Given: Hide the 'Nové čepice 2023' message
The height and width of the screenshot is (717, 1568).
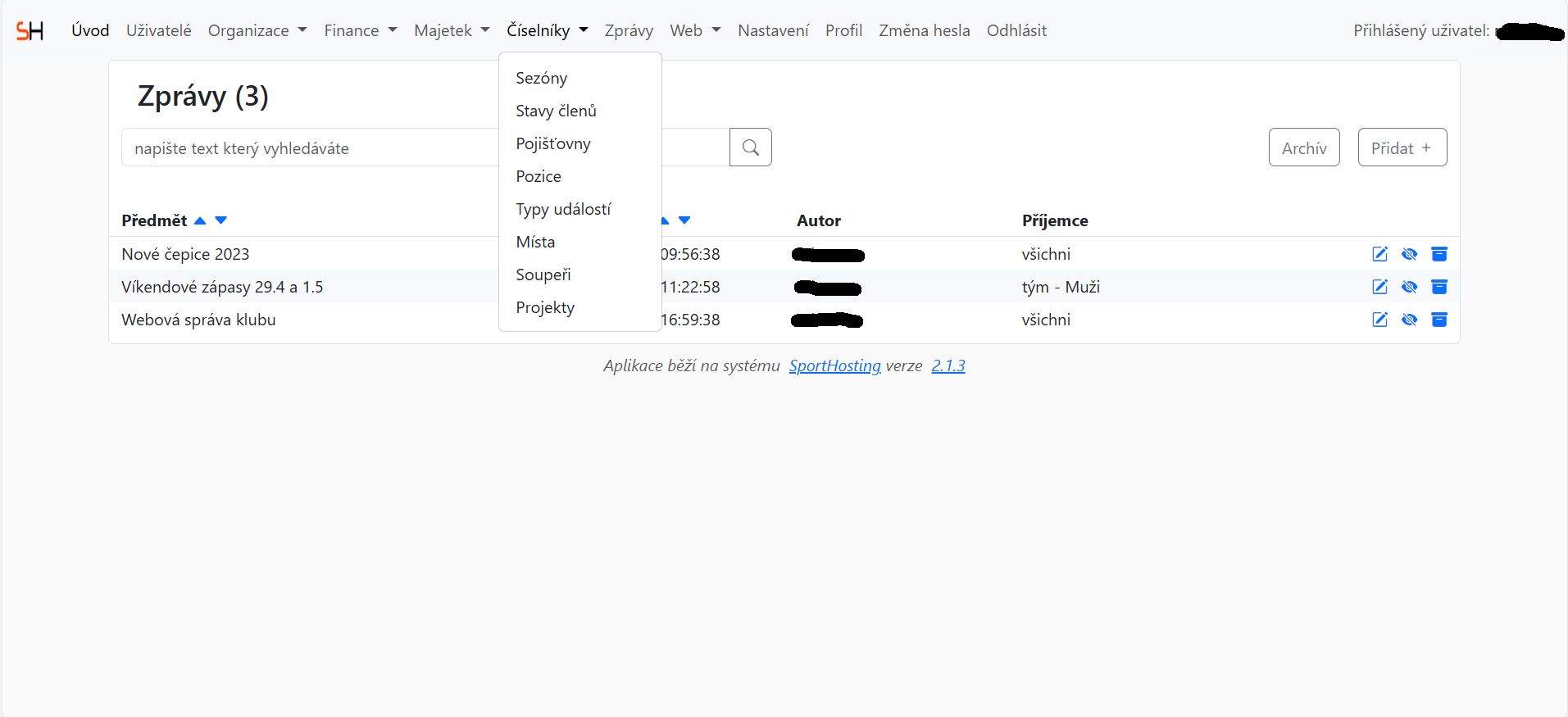Looking at the screenshot, I should pos(1409,254).
